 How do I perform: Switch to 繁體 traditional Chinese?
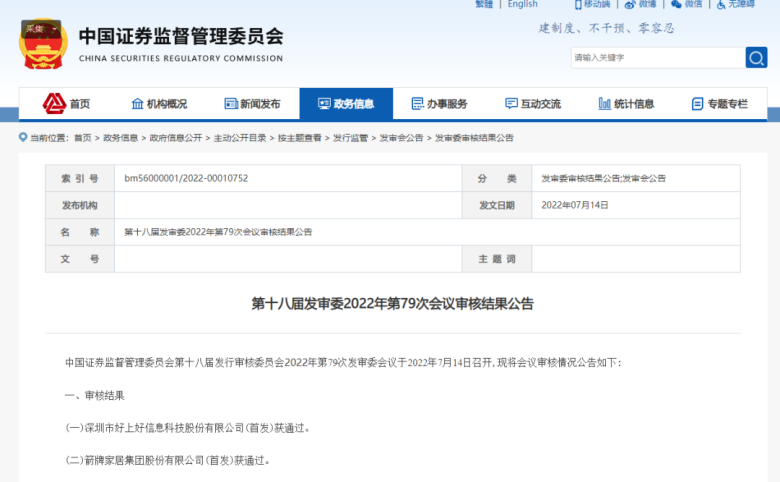[x=484, y=4]
